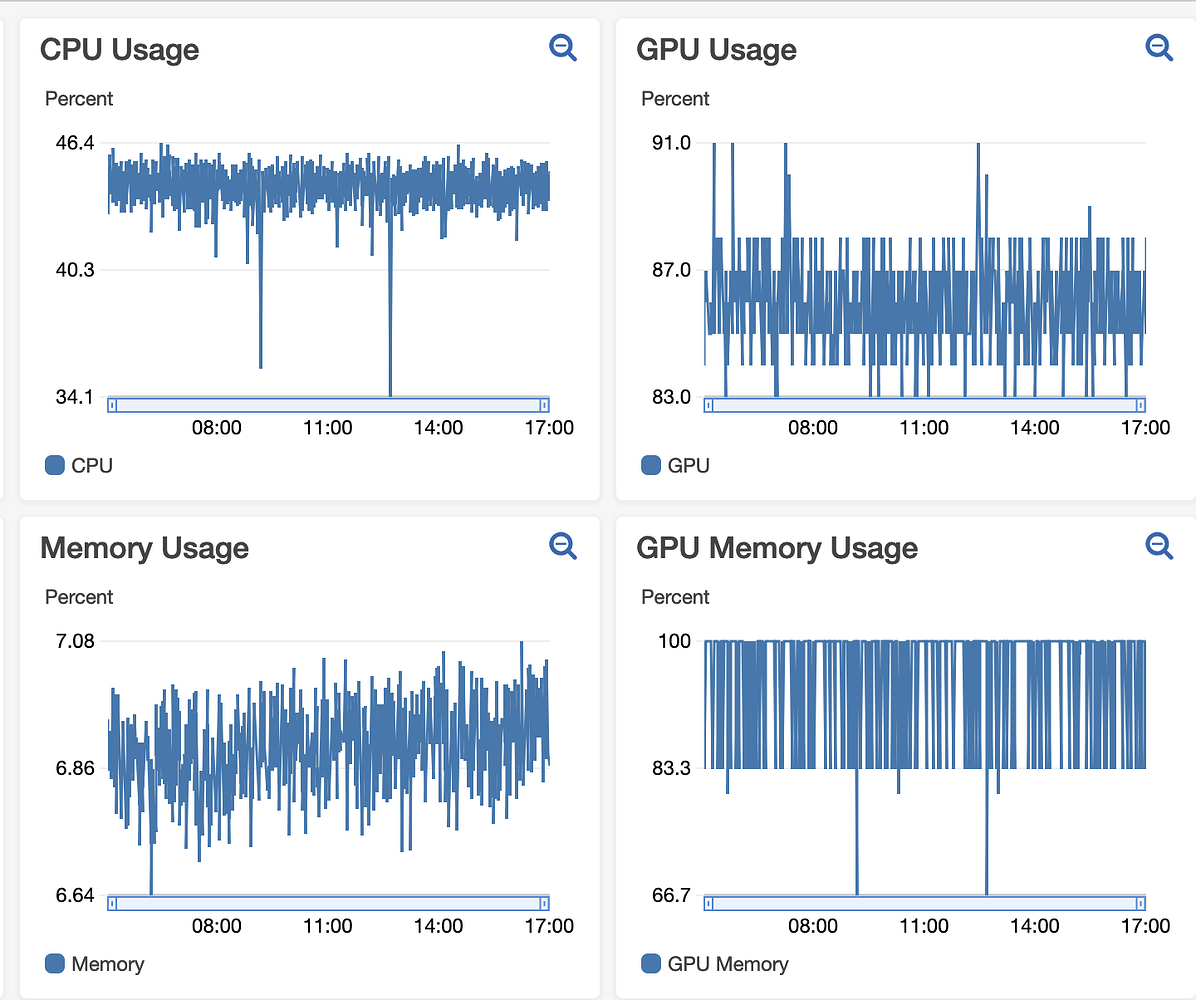1196x1000 pixels.
Task: Click Memory Usage chart's left range handle
Action: tap(112, 903)
